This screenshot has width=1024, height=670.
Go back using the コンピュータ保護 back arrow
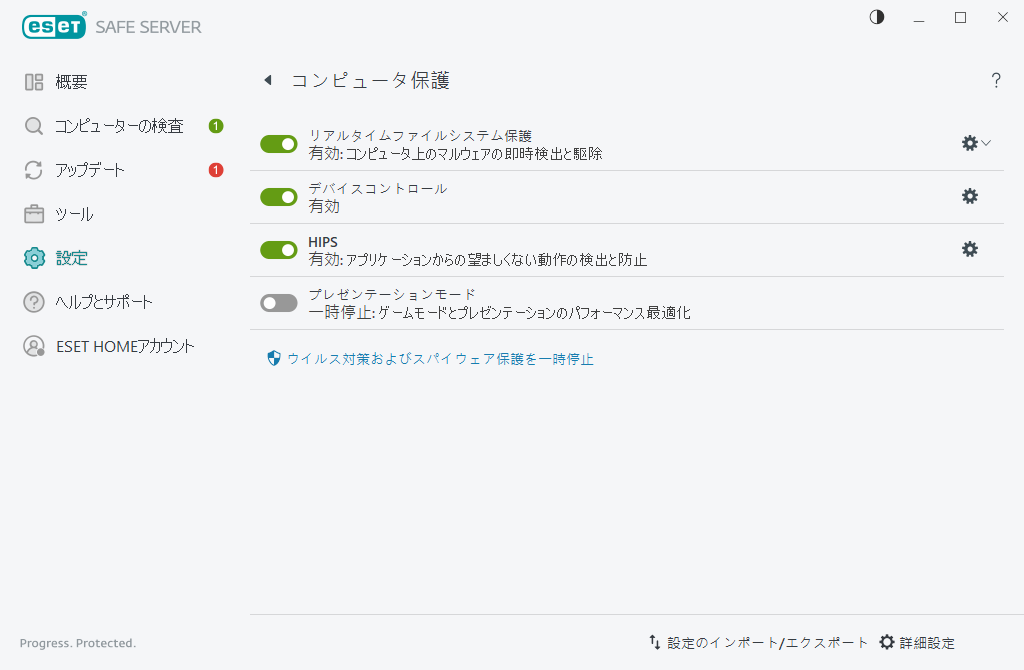click(267, 80)
